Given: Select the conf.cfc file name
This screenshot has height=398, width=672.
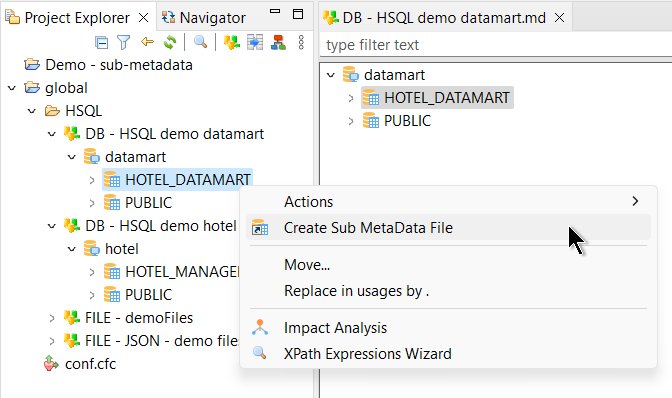Looking at the screenshot, I should click(90, 364).
